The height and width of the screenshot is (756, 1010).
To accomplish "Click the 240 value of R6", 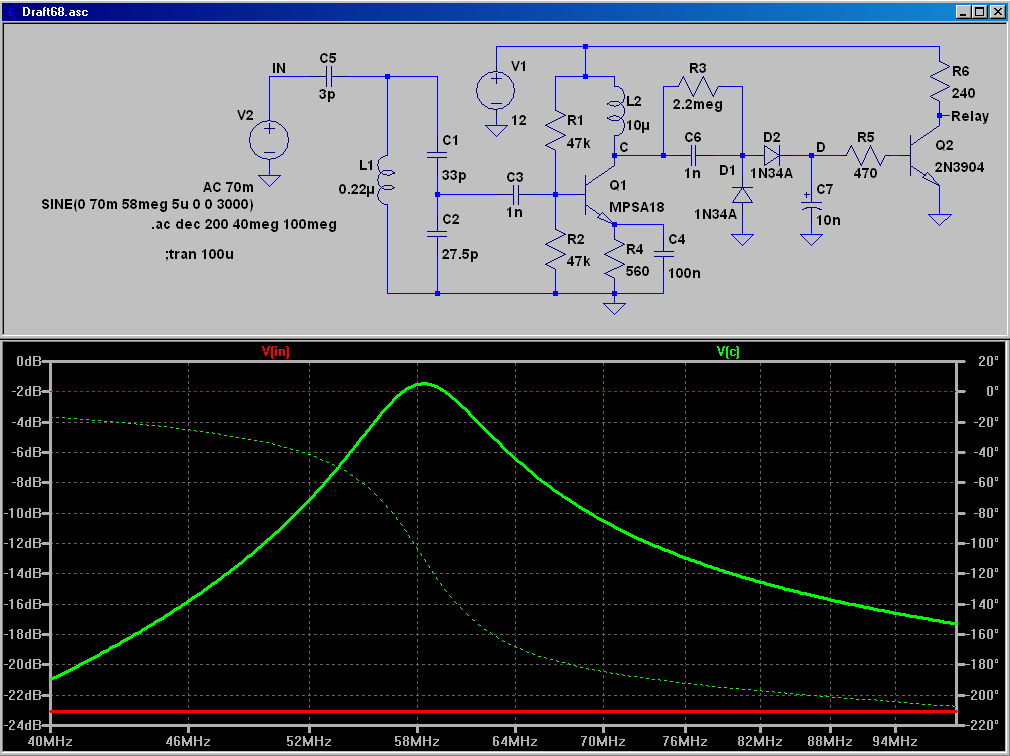I will click(964, 93).
